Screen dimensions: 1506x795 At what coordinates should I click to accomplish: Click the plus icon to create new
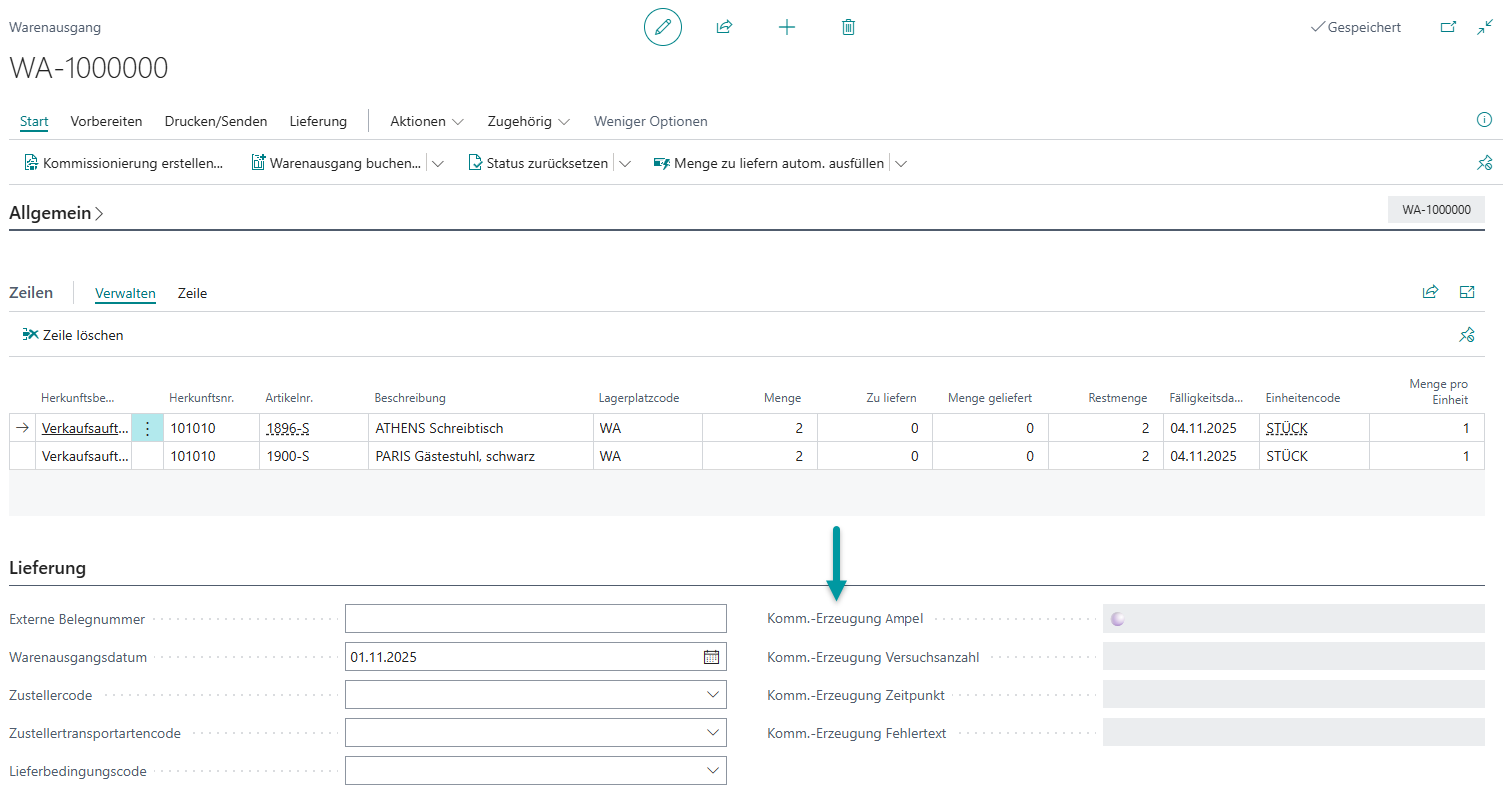click(x=787, y=27)
